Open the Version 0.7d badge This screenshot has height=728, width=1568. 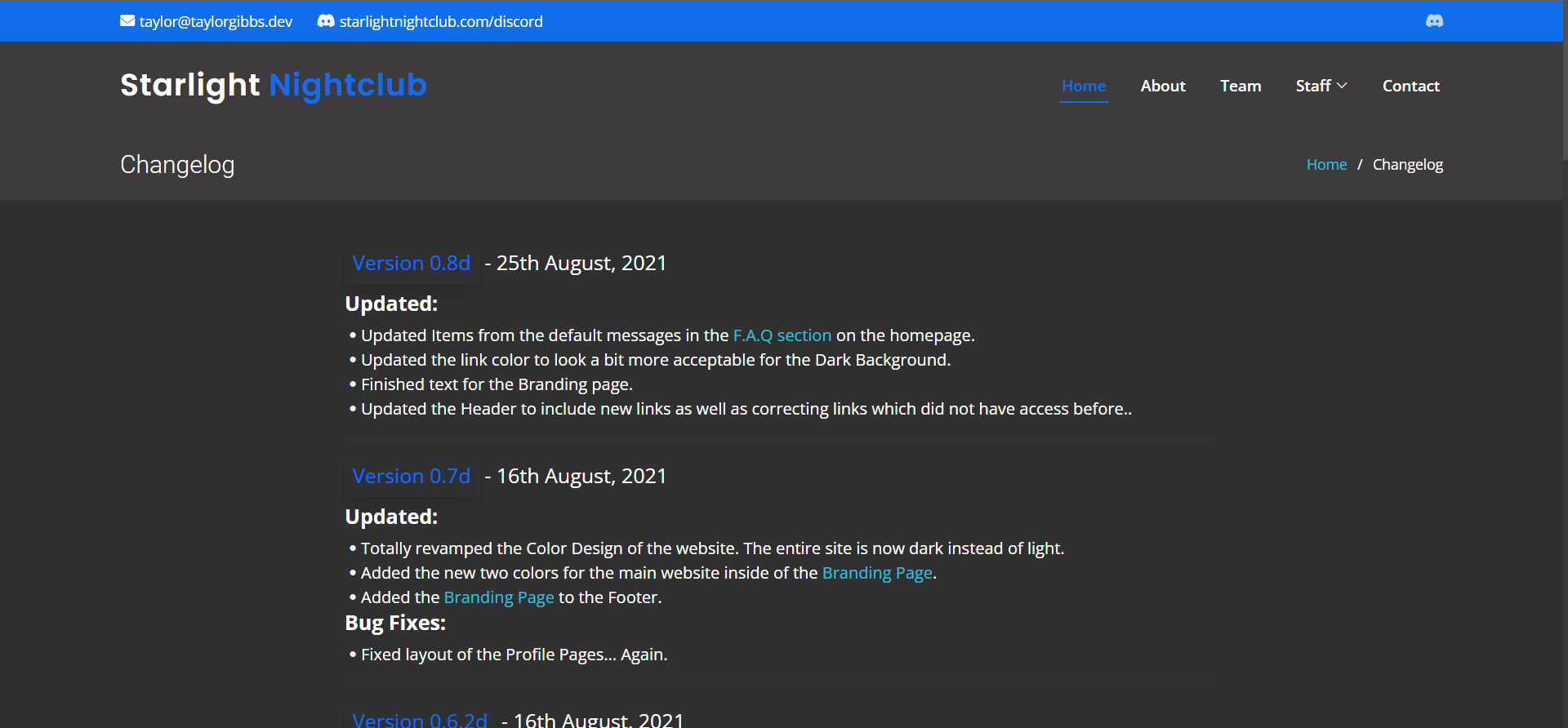click(x=411, y=477)
